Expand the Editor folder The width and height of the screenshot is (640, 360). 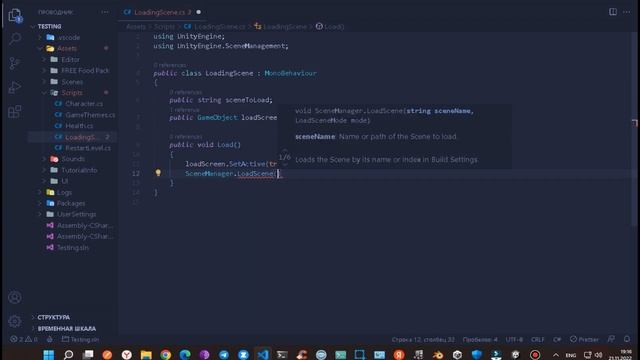click(70, 59)
